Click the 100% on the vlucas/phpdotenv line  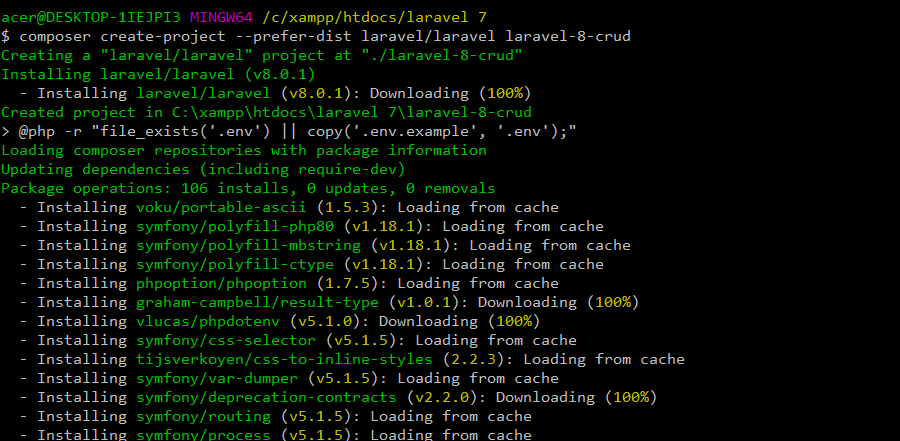coord(514,320)
